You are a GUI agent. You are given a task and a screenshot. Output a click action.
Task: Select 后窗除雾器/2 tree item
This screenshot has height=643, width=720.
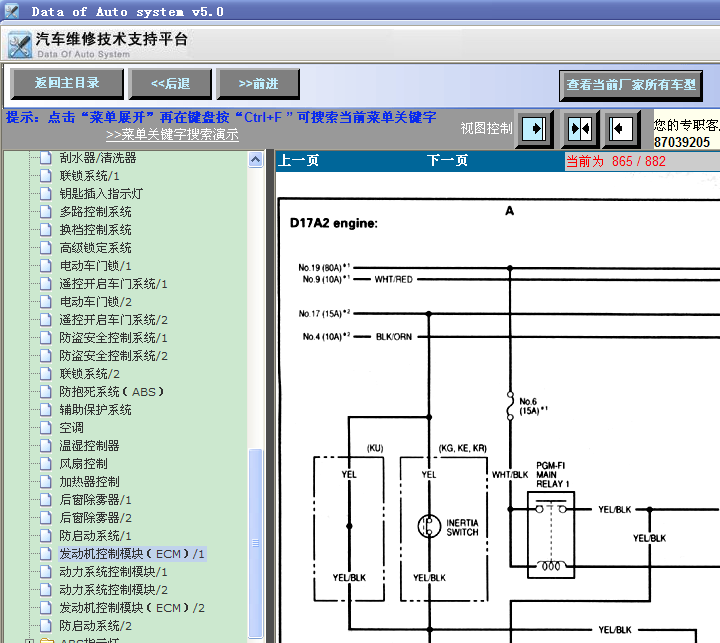(96, 518)
